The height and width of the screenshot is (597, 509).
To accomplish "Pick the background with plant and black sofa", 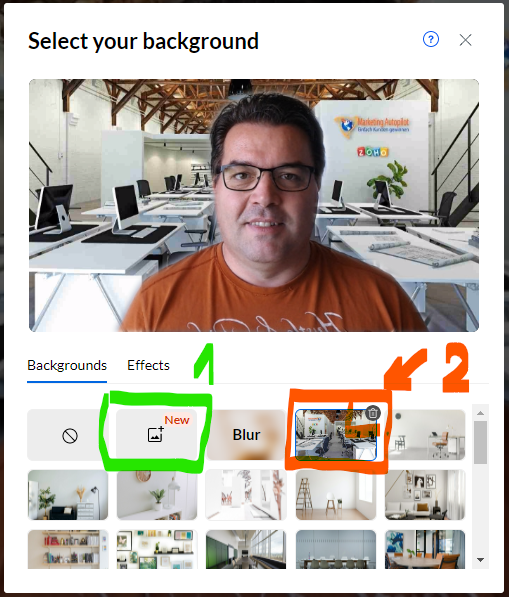I will [68, 495].
